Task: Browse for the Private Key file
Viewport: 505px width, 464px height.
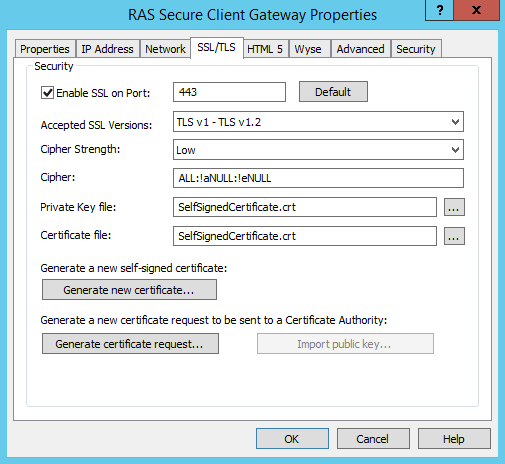Action: [x=454, y=207]
